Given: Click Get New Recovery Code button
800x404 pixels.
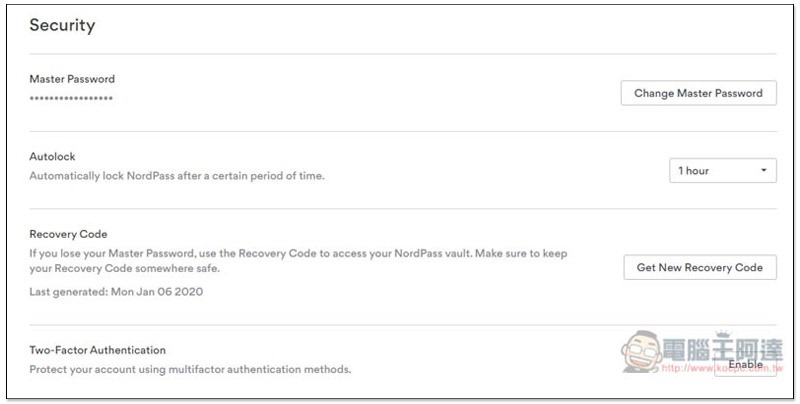Looking at the screenshot, I should (x=699, y=267).
